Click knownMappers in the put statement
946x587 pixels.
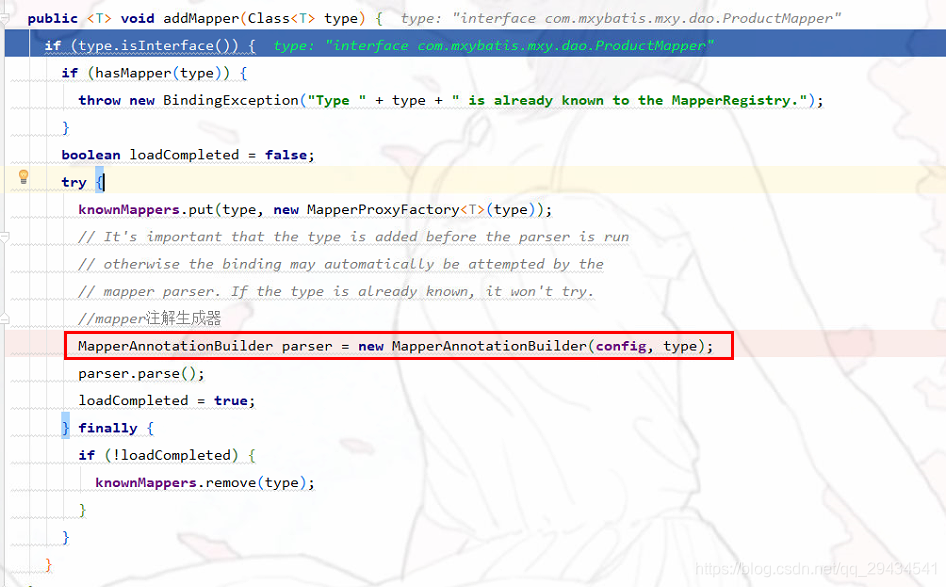(129, 209)
